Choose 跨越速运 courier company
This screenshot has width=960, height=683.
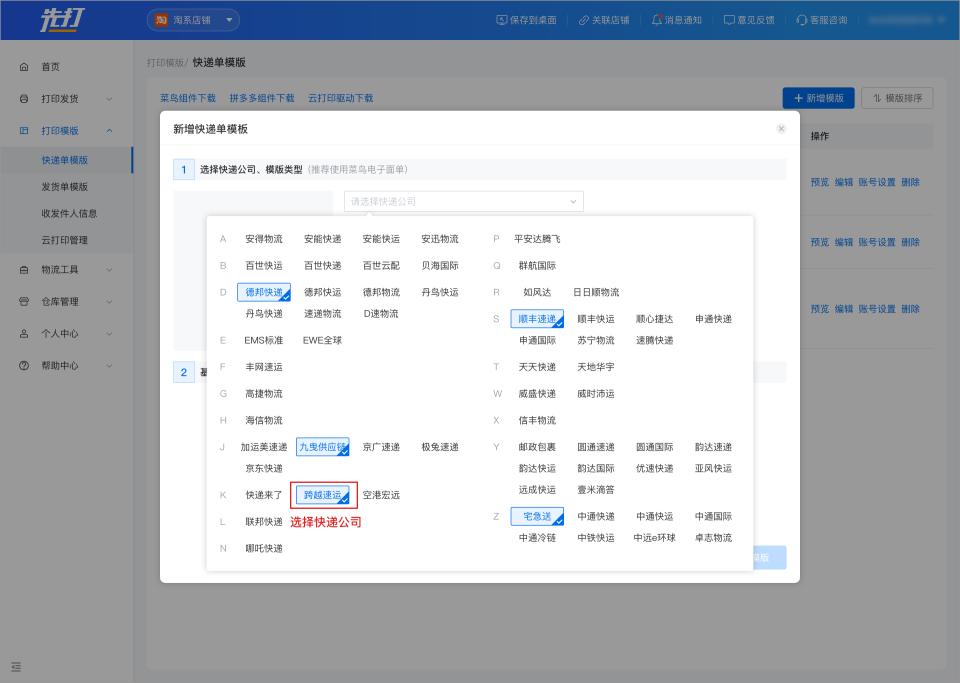(x=323, y=495)
